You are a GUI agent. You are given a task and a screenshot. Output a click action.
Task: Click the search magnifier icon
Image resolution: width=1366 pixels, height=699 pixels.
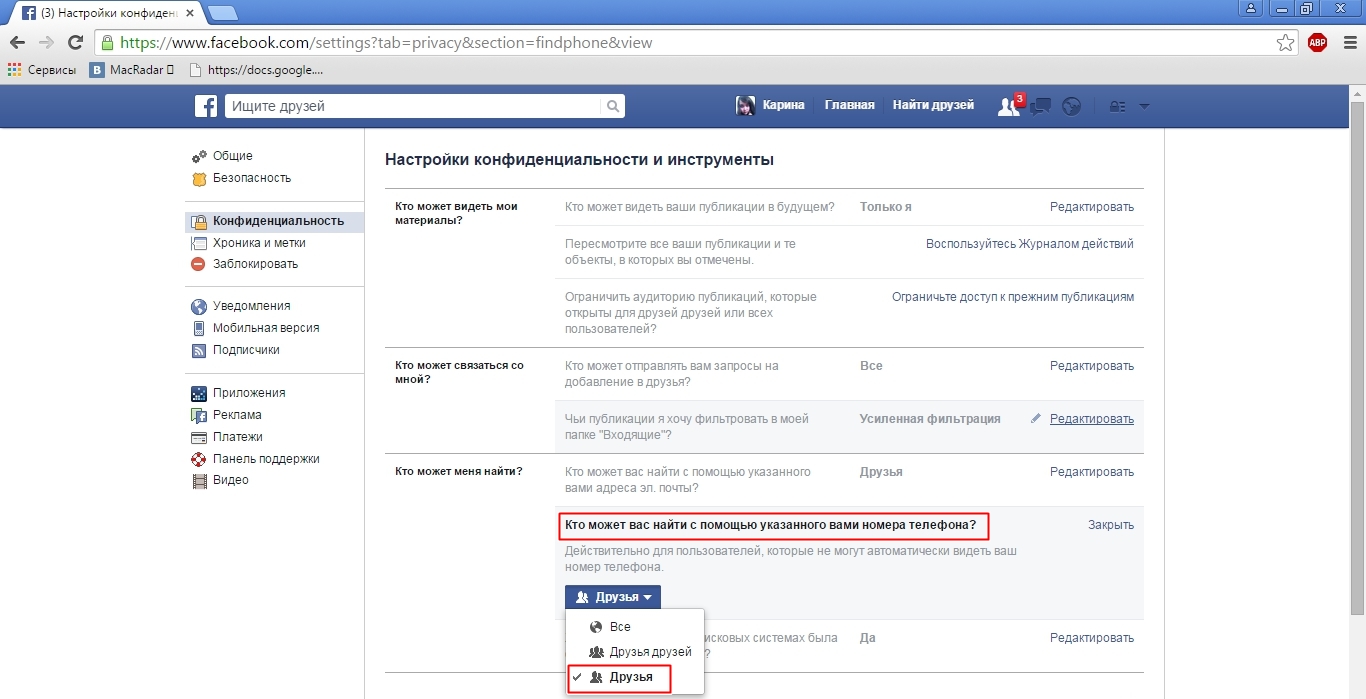612,106
